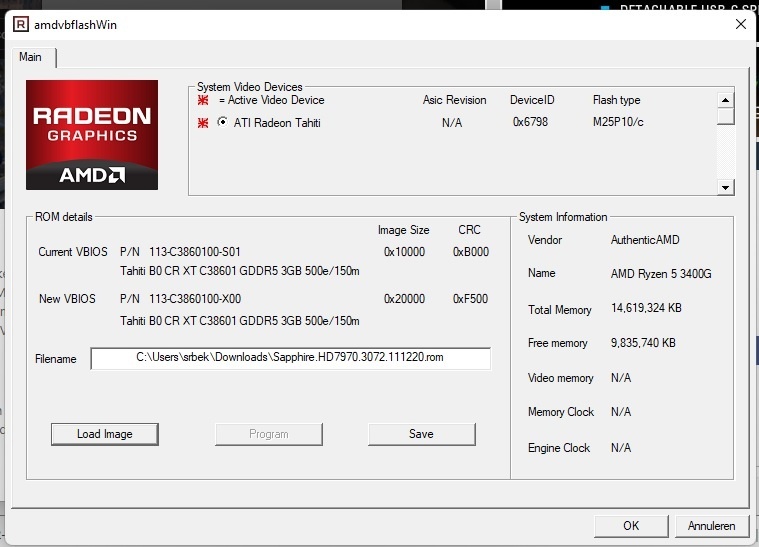759x547 pixels.
Task: Click the DeviceID column header
Action: tap(532, 100)
